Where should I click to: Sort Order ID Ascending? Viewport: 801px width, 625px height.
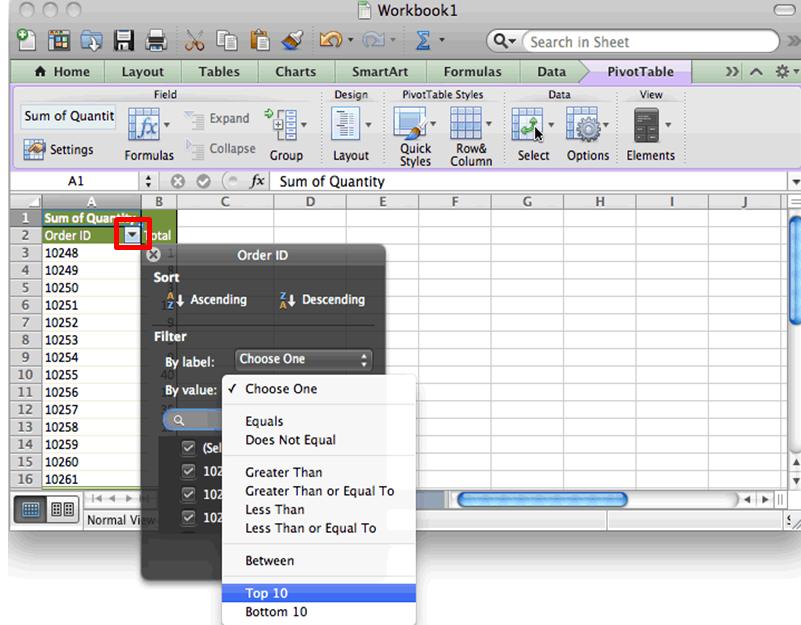pos(206,299)
